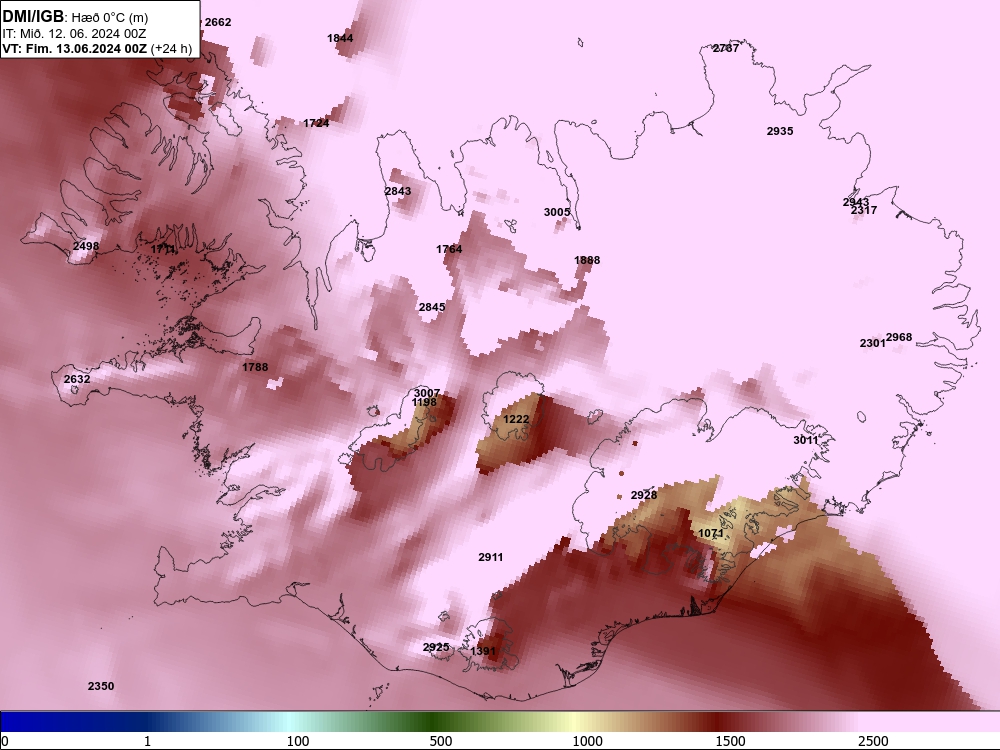Click the 0 label on the color scale

5,741
